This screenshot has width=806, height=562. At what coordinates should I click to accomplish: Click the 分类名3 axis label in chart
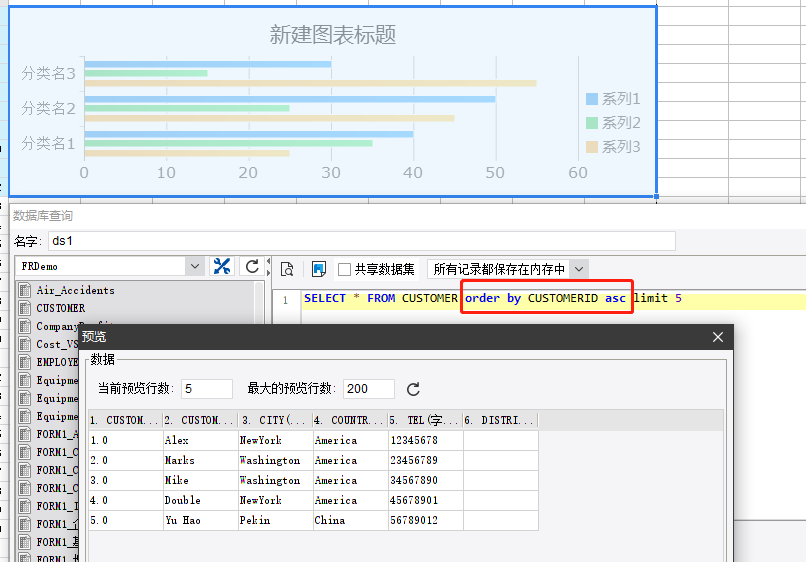tap(48, 74)
